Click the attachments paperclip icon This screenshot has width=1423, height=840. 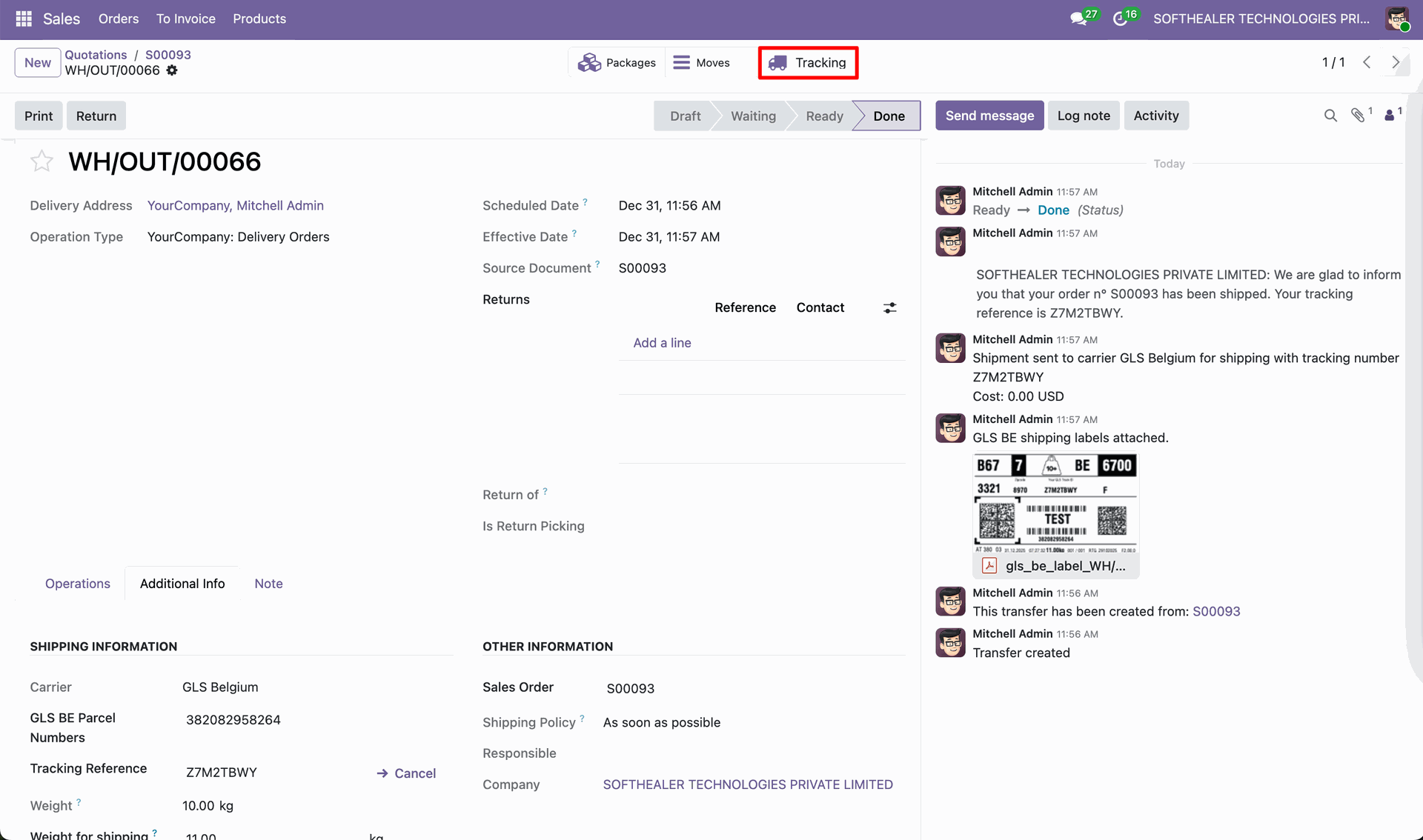(1358, 116)
